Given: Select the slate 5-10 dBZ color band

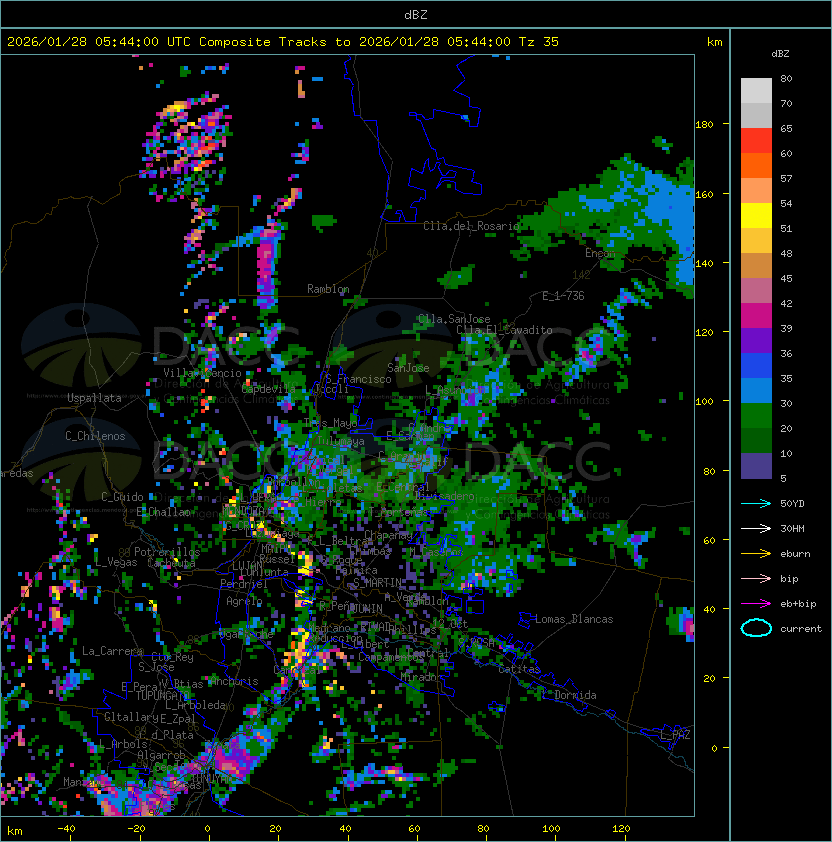Looking at the screenshot, I should 756,466.
